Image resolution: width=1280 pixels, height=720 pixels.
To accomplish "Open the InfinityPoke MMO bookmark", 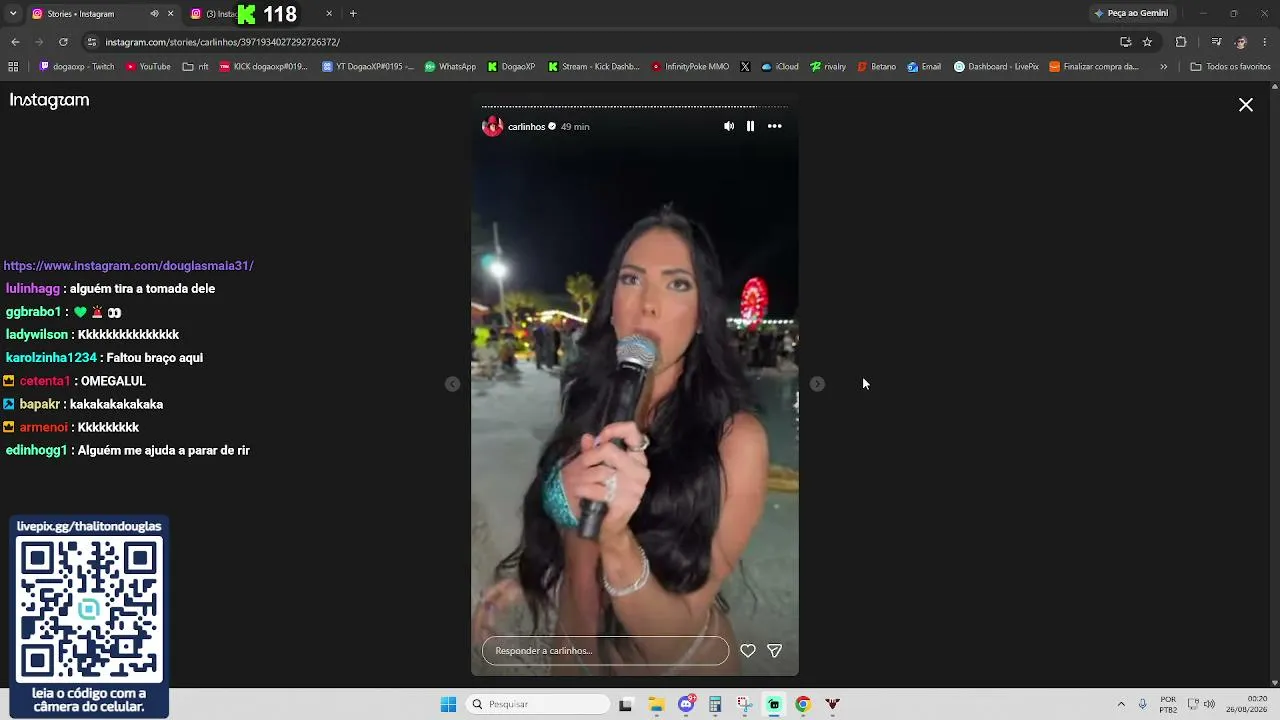I will (x=690, y=67).
